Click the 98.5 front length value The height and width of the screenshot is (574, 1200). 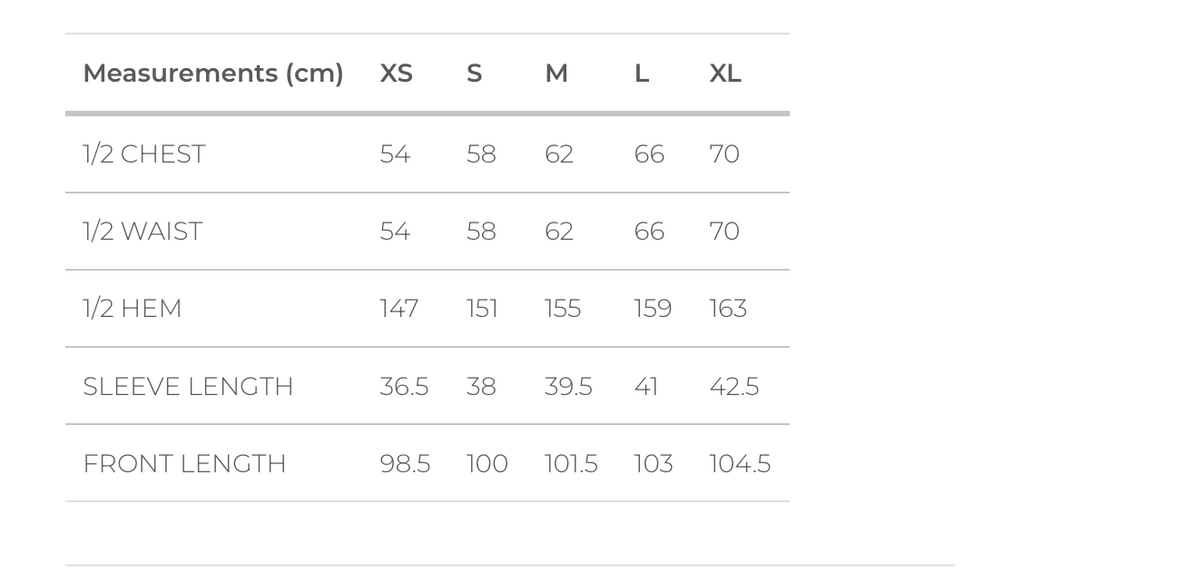(x=405, y=464)
